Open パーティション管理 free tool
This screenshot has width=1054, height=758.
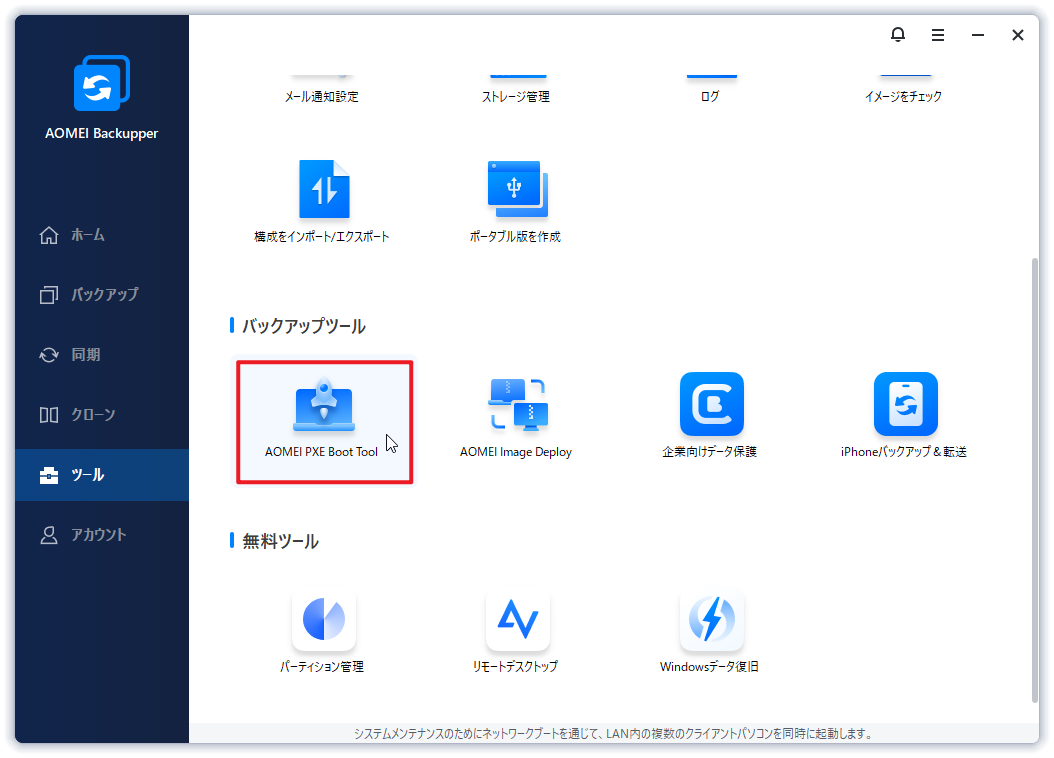(323, 632)
